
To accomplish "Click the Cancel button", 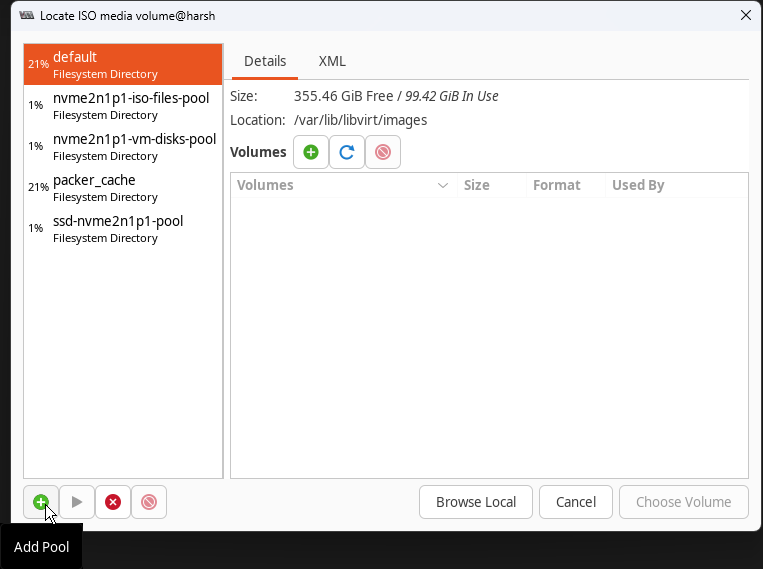I will (576, 502).
